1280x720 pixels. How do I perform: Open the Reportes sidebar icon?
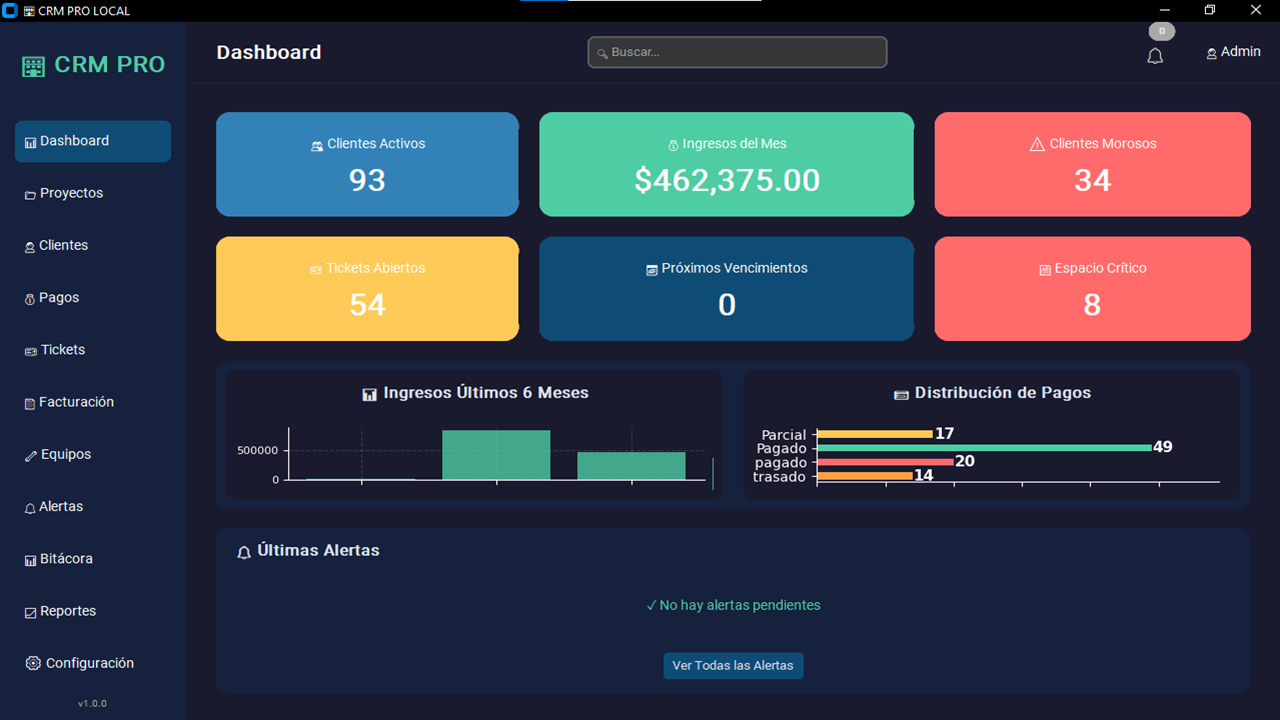[31, 610]
